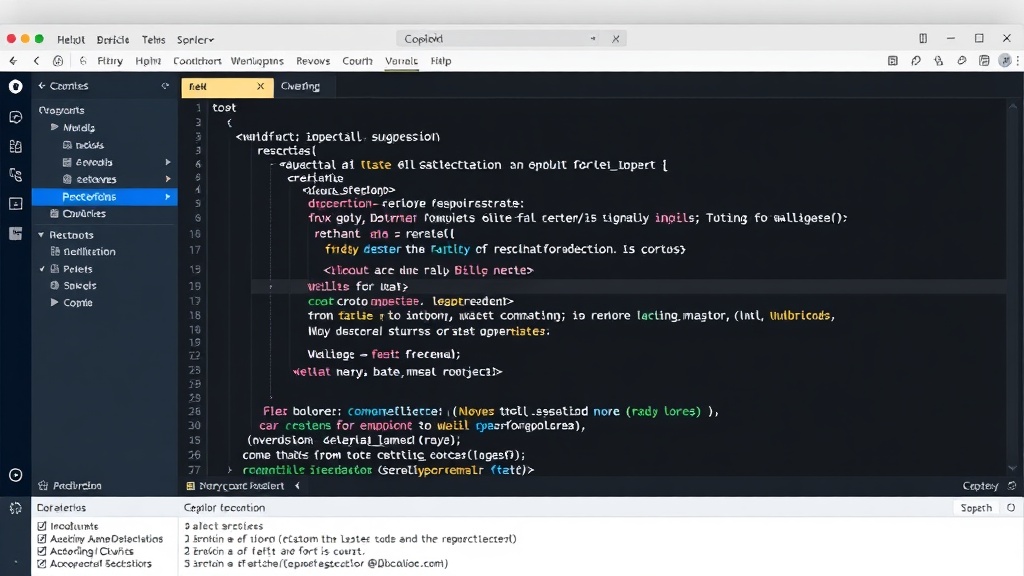Click the refresh icon in the Comtes panel header
The height and width of the screenshot is (576, 1024).
tap(165, 86)
